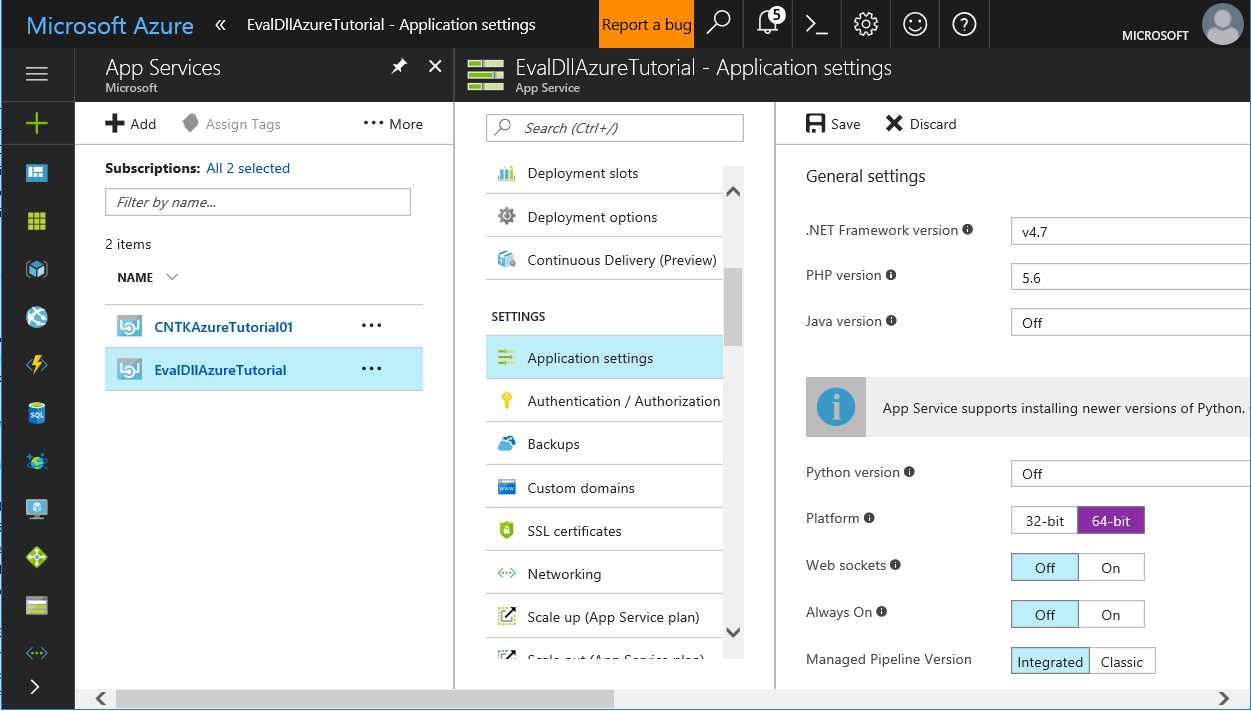Choose Classic managed pipeline
Viewport: 1251px width, 711px height.
pyautogui.click(x=1122, y=662)
